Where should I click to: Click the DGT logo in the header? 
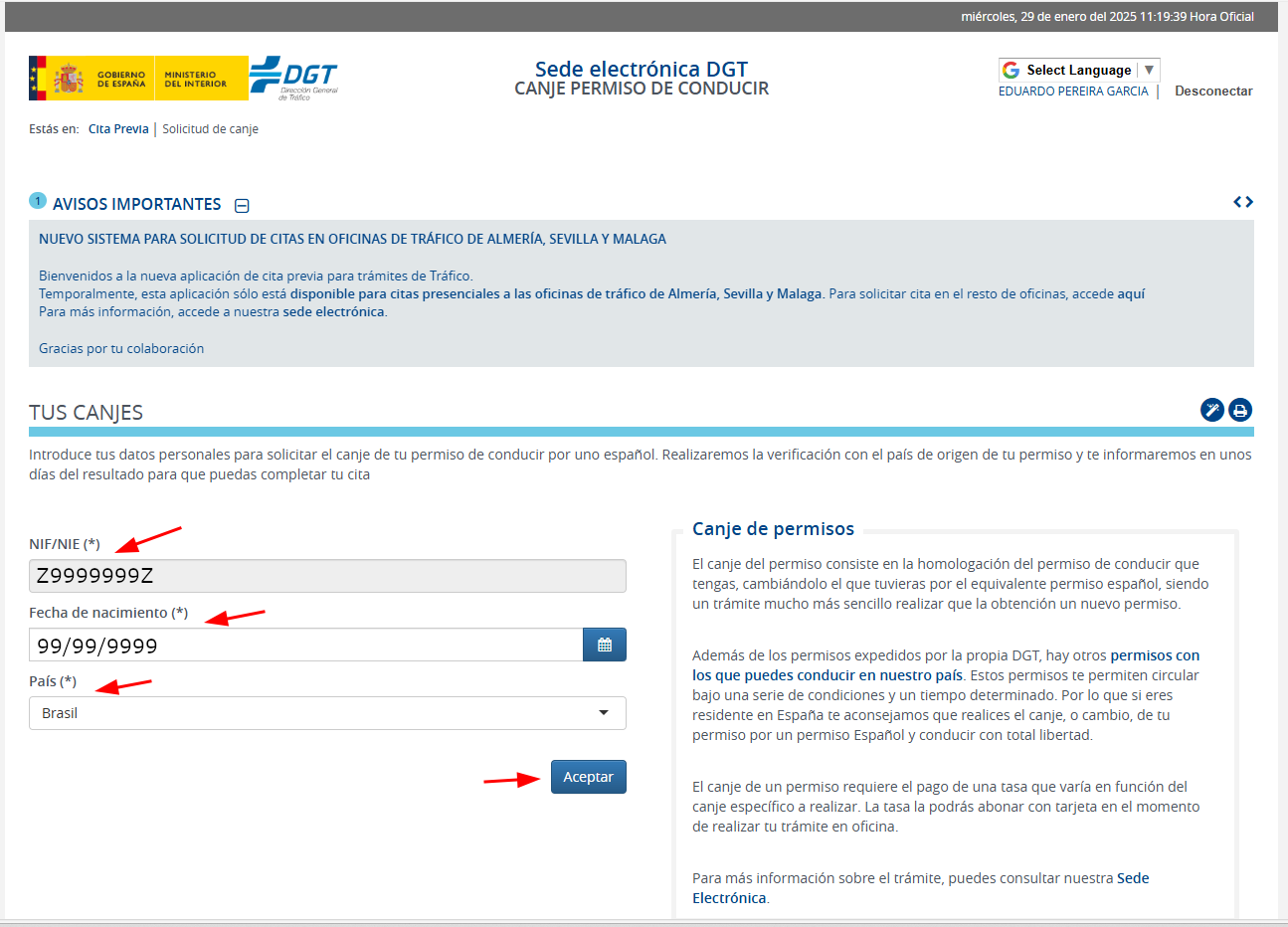(293, 79)
